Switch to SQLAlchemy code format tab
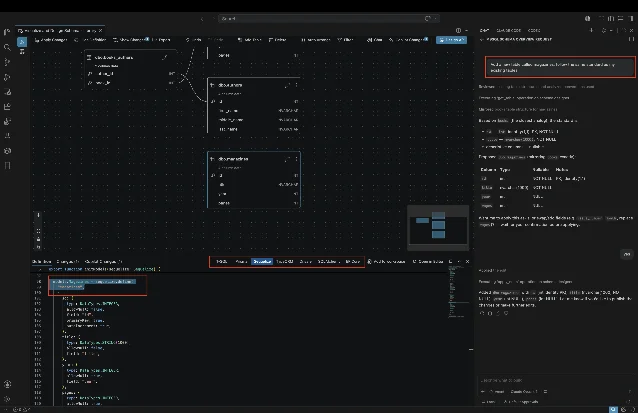Image resolution: width=638 pixels, height=413 pixels. pyautogui.click(x=328, y=262)
